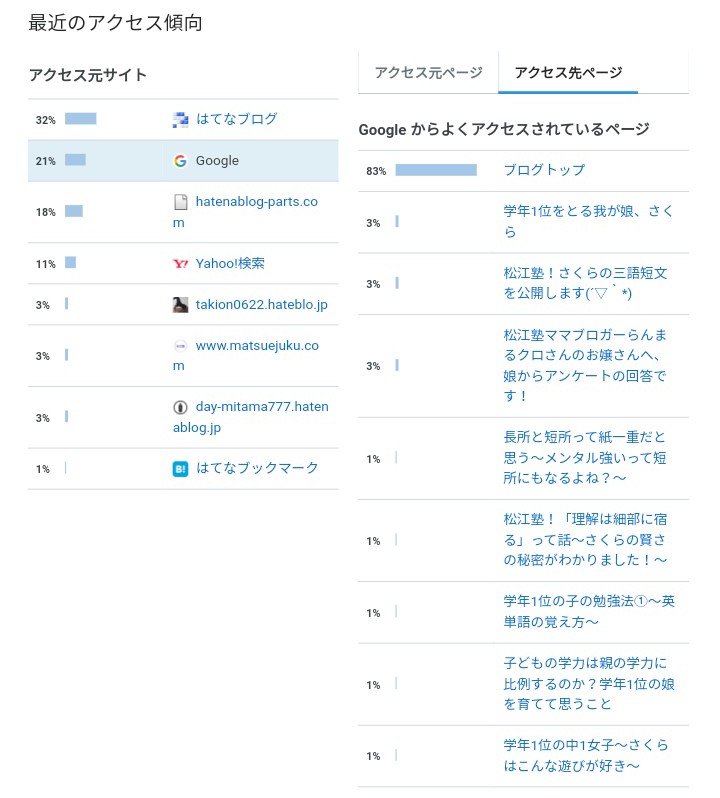Screen dimensions: 720x798
Task: Click the はてなブログ site icon
Action: (180, 120)
